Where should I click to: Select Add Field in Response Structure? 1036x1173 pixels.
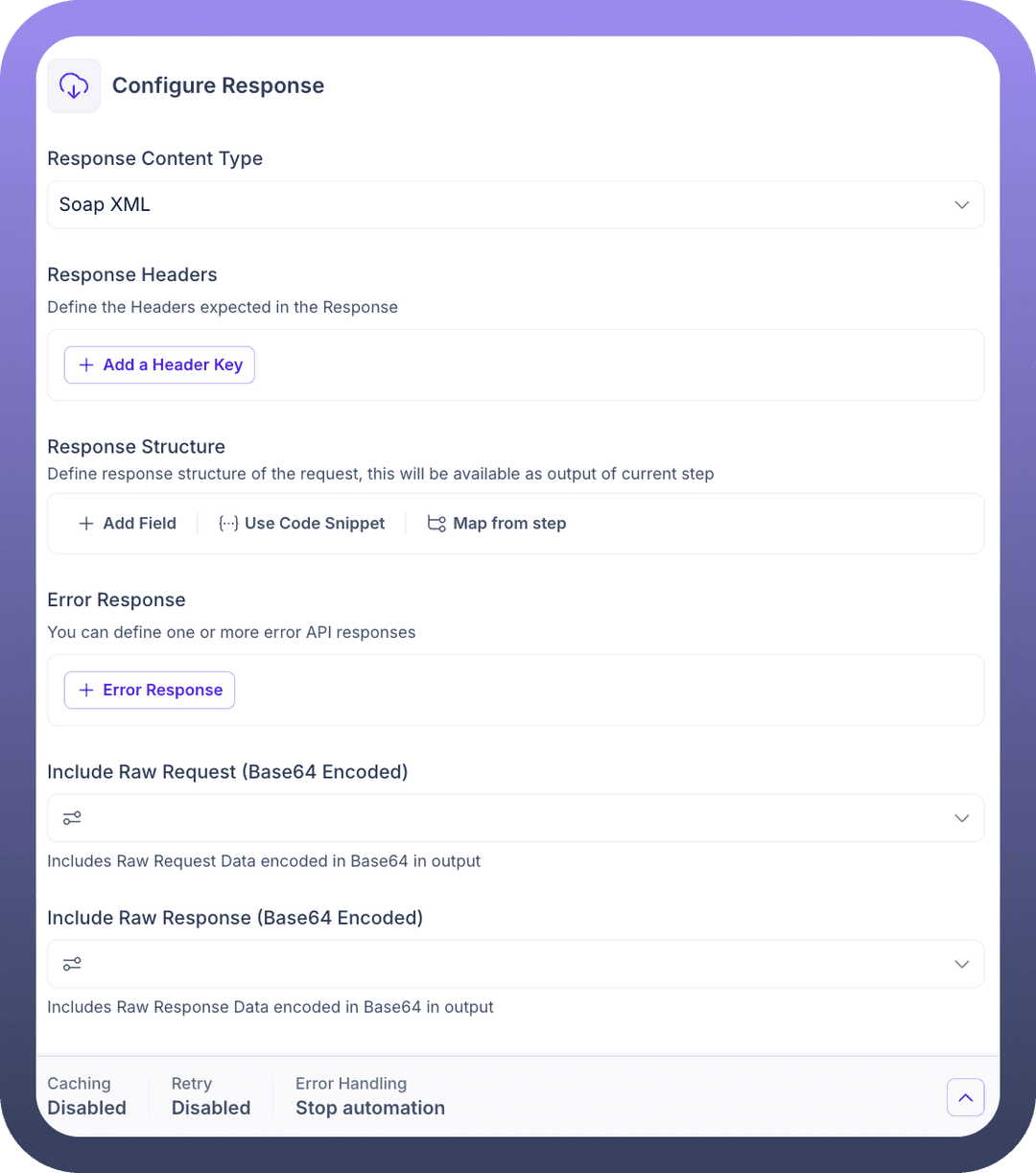click(139, 524)
